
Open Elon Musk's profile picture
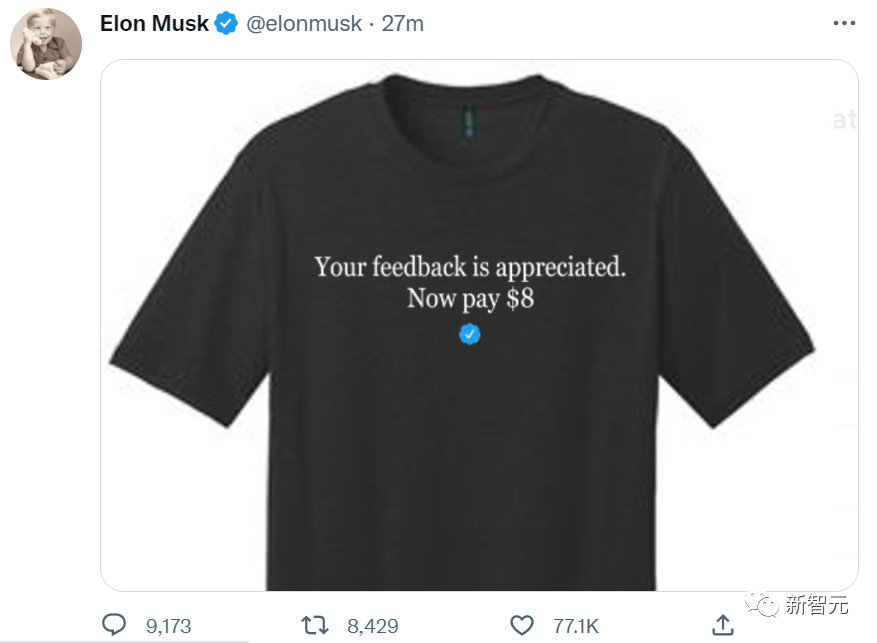click(x=46, y=44)
